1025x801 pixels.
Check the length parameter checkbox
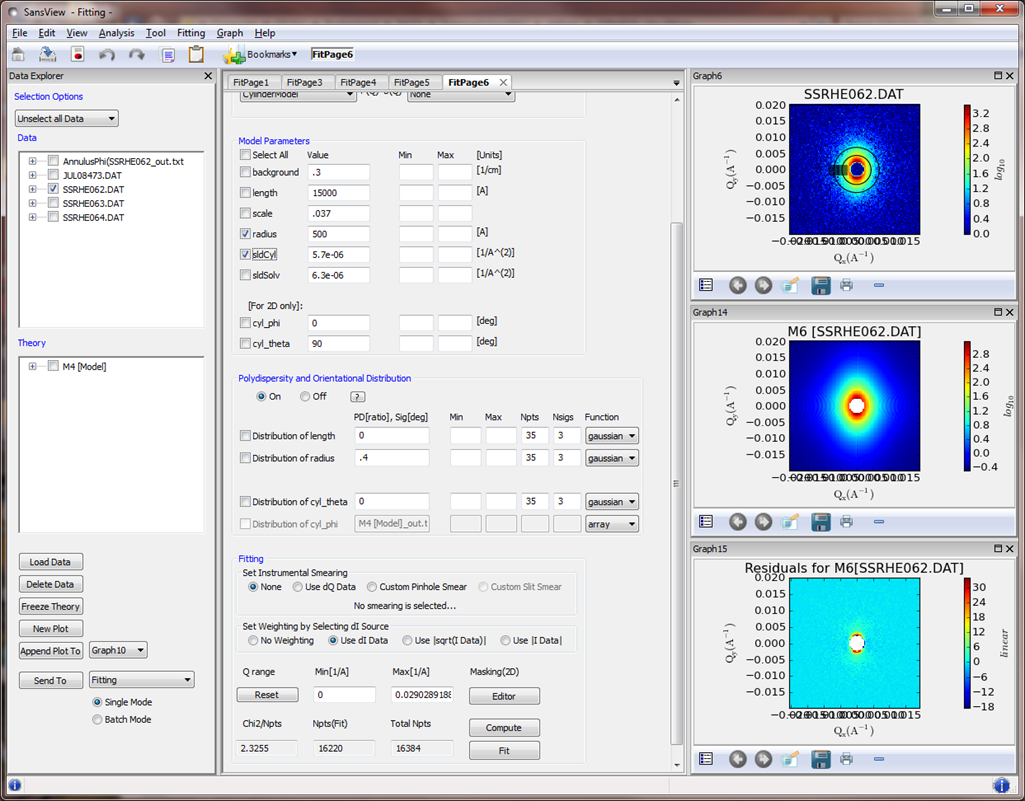tap(245, 193)
